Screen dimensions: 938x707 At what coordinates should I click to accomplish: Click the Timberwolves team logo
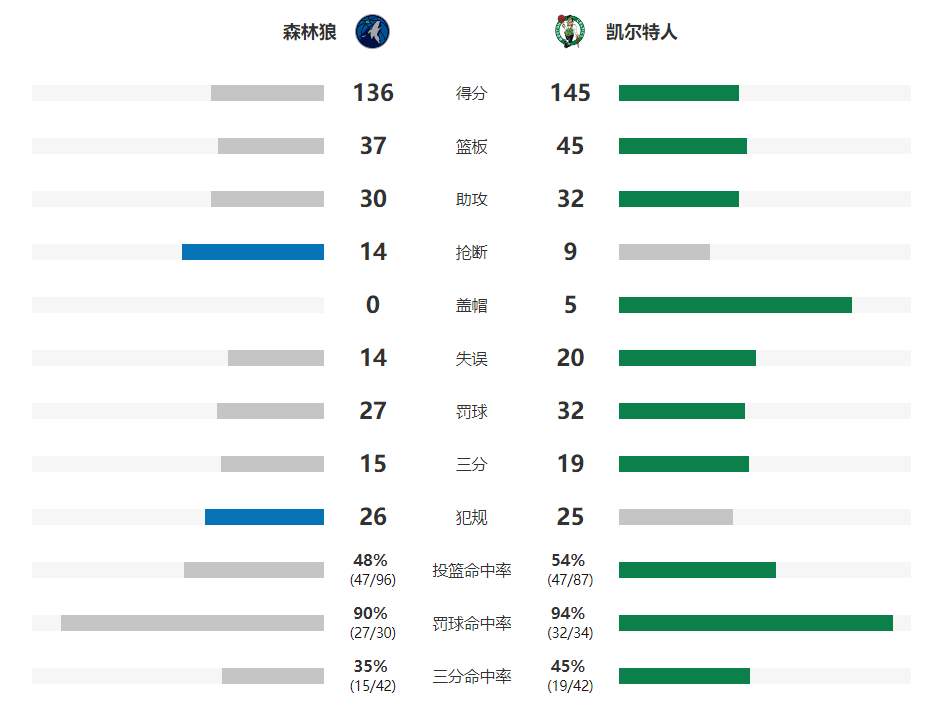(372, 32)
